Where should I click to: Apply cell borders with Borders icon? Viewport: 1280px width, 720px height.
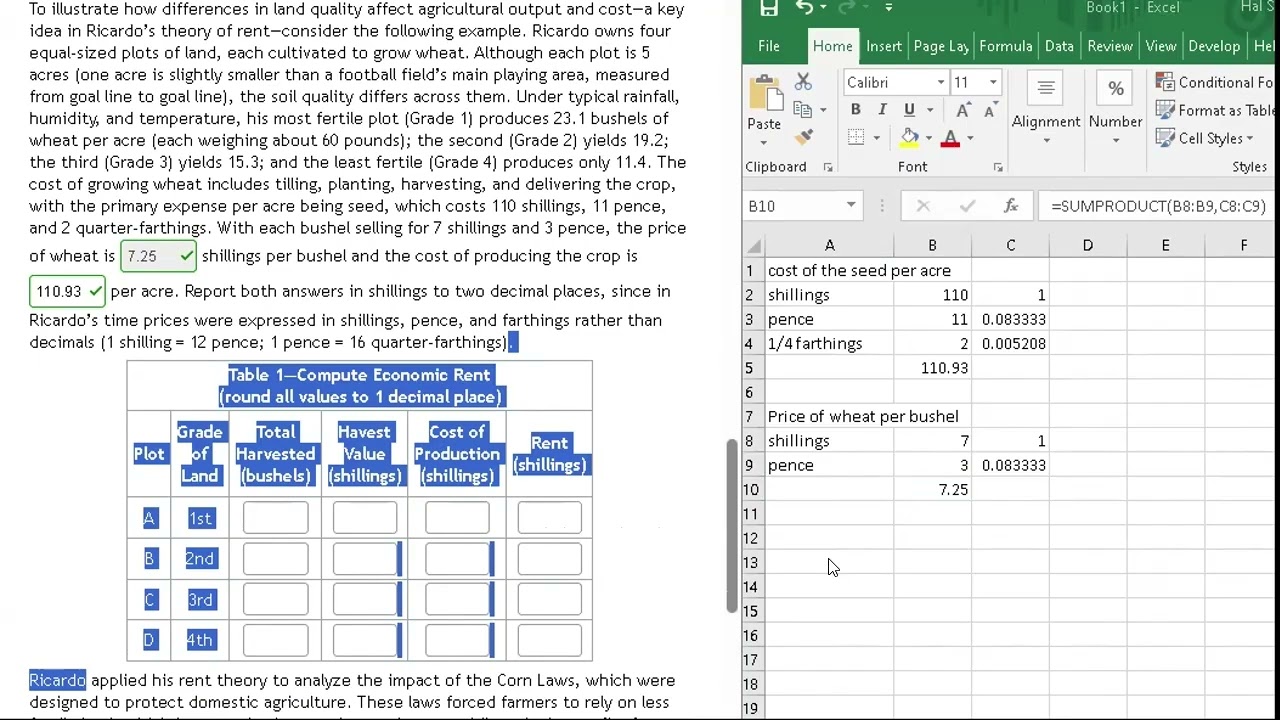(856, 138)
